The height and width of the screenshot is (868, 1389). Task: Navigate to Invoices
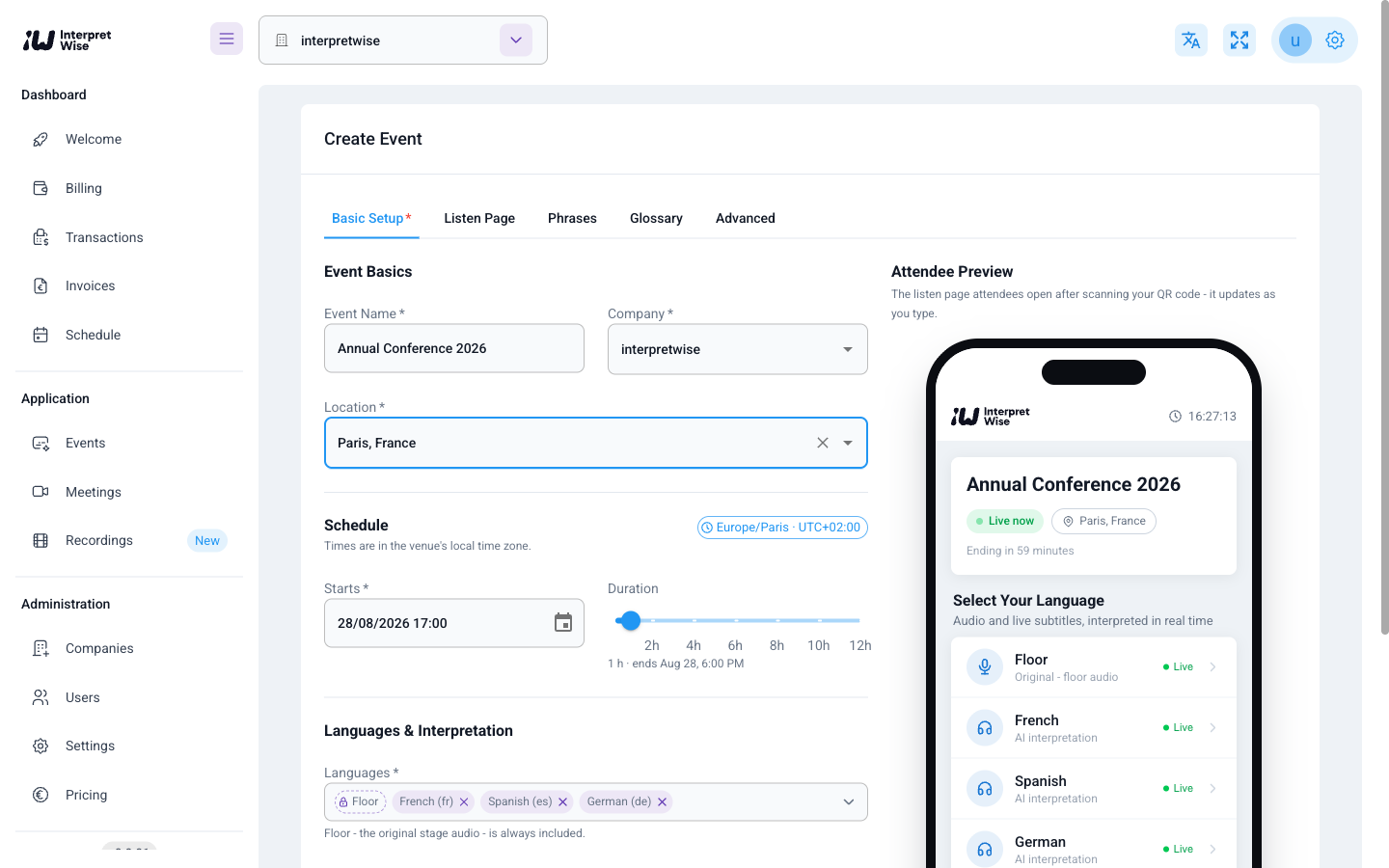tap(129, 285)
